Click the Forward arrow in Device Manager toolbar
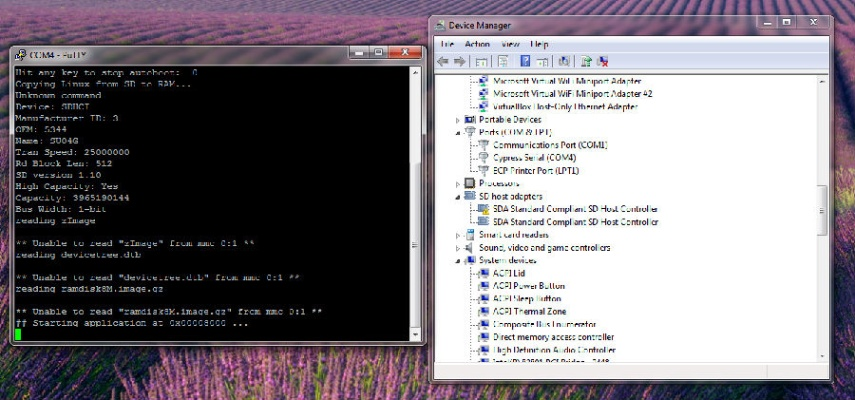This screenshot has height=400, width=855. (x=457, y=62)
